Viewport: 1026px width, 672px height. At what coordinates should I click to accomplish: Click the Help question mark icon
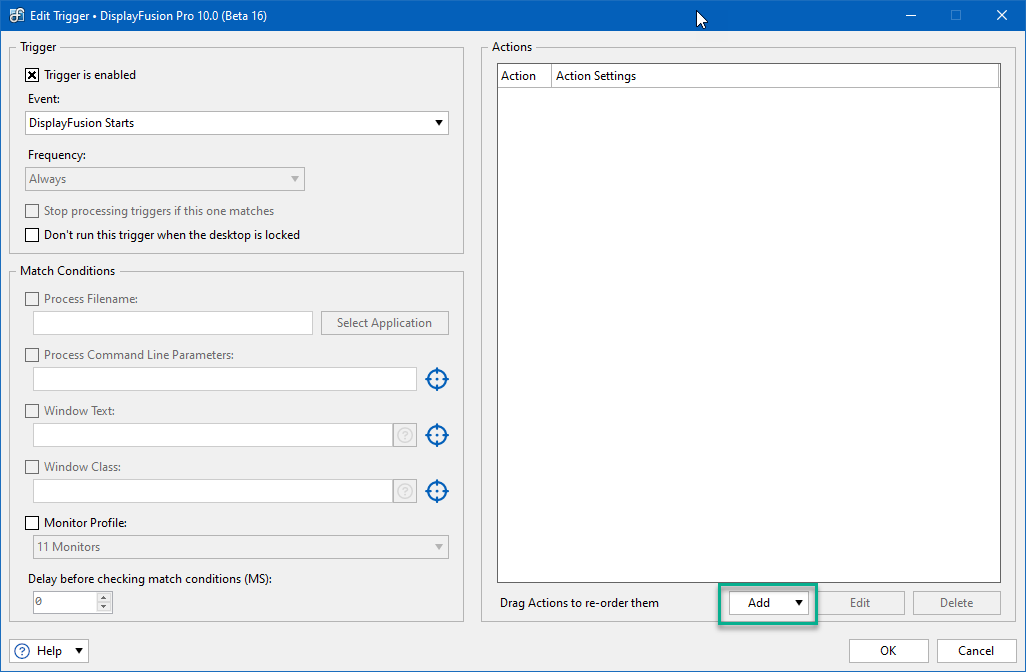(x=22, y=651)
